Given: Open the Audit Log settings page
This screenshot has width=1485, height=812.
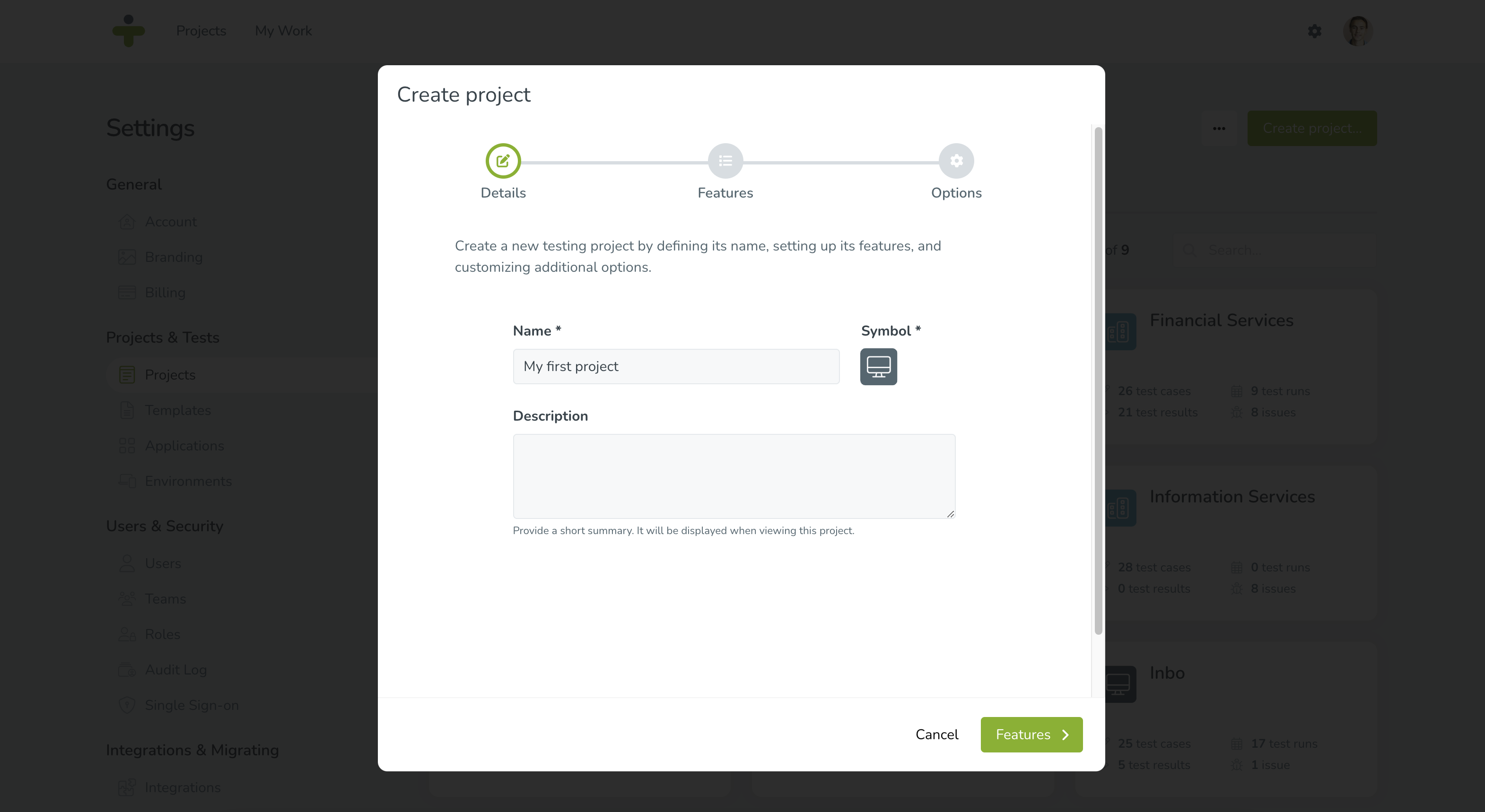Looking at the screenshot, I should click(176, 669).
